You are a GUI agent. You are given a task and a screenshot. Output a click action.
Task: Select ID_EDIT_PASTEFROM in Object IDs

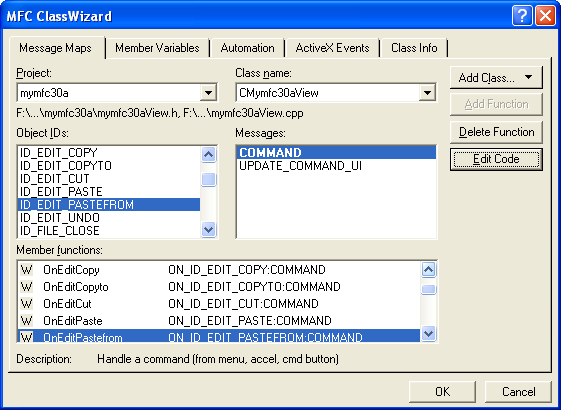pyautogui.click(x=109, y=205)
